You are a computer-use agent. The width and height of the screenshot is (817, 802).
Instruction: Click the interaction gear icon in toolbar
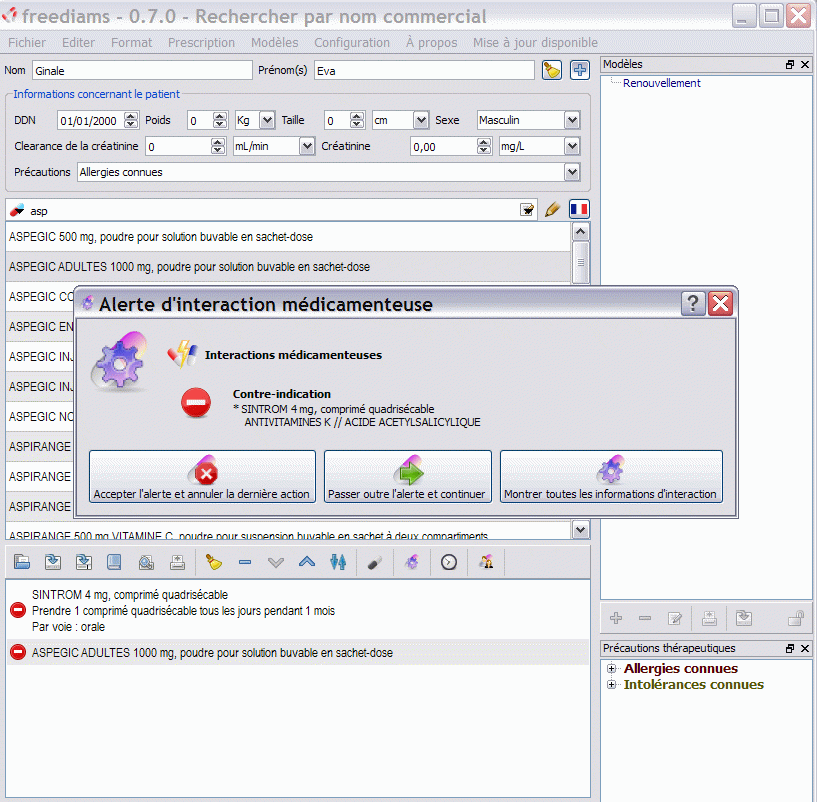(412, 562)
